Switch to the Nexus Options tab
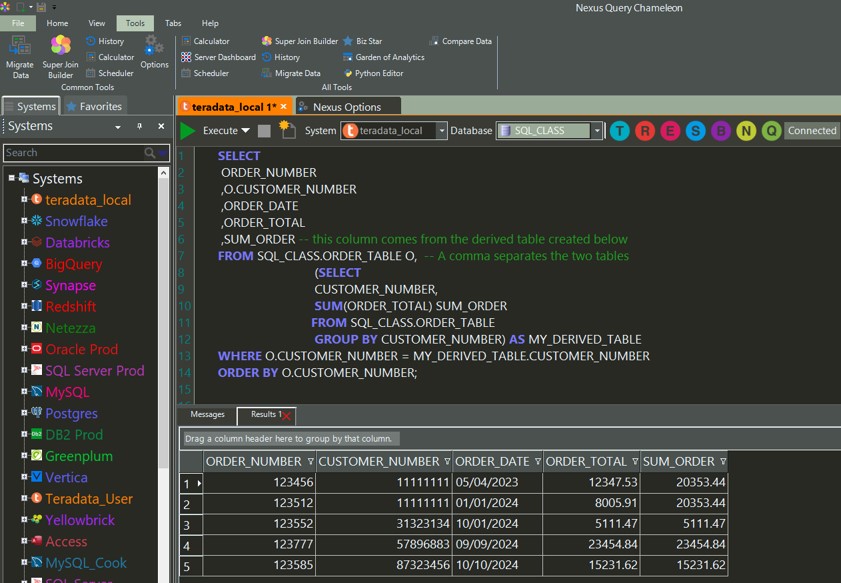The height and width of the screenshot is (583, 841). point(346,107)
